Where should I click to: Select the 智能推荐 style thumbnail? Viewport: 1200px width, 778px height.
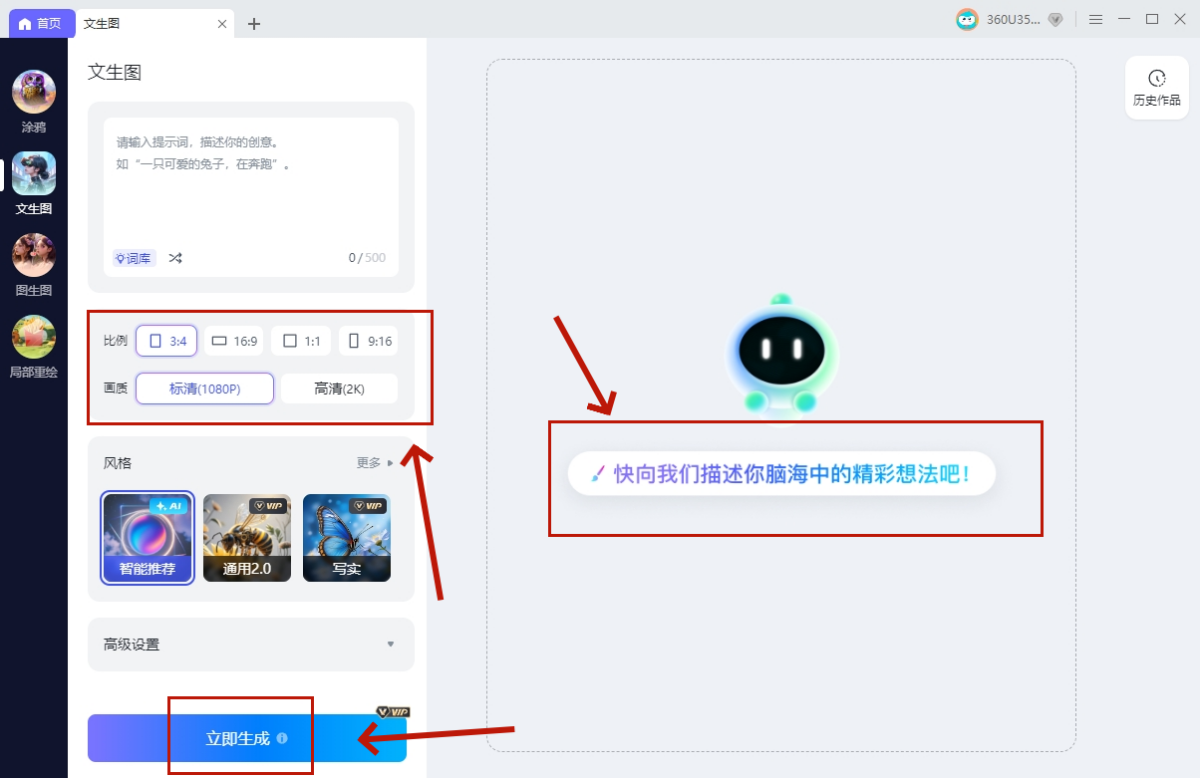coord(147,537)
